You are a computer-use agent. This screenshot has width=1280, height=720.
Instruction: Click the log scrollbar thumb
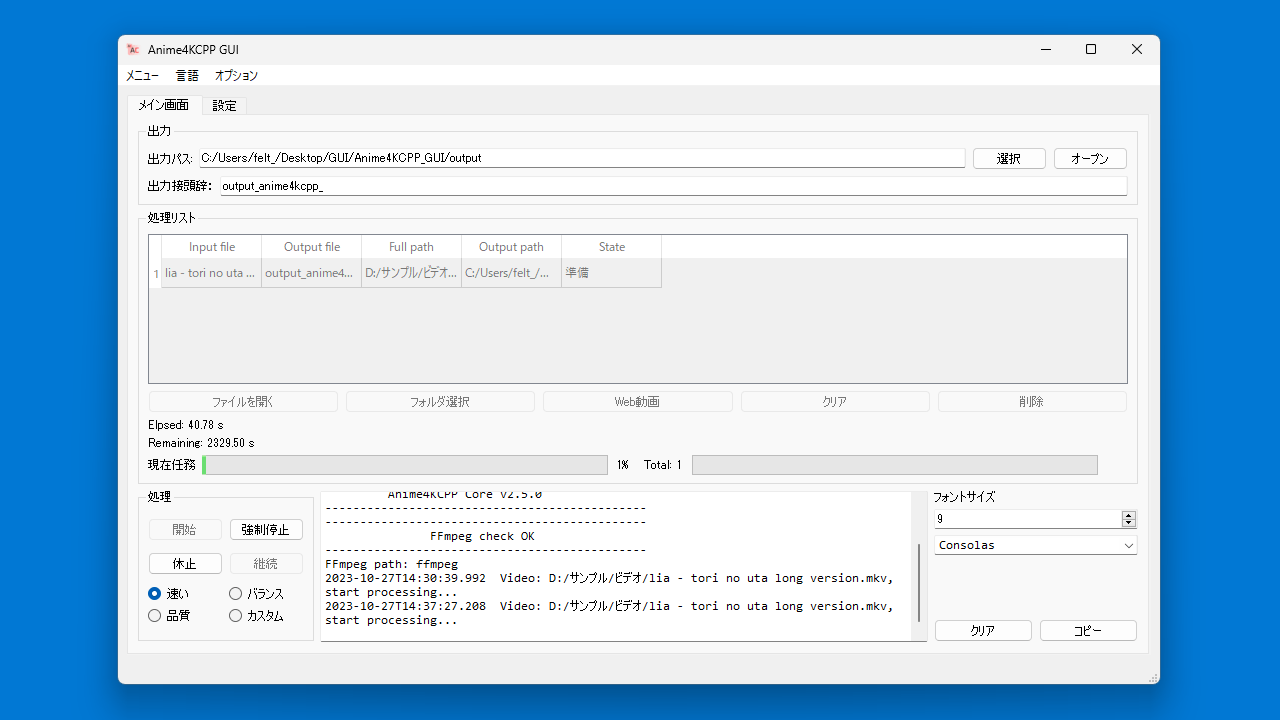[919, 583]
